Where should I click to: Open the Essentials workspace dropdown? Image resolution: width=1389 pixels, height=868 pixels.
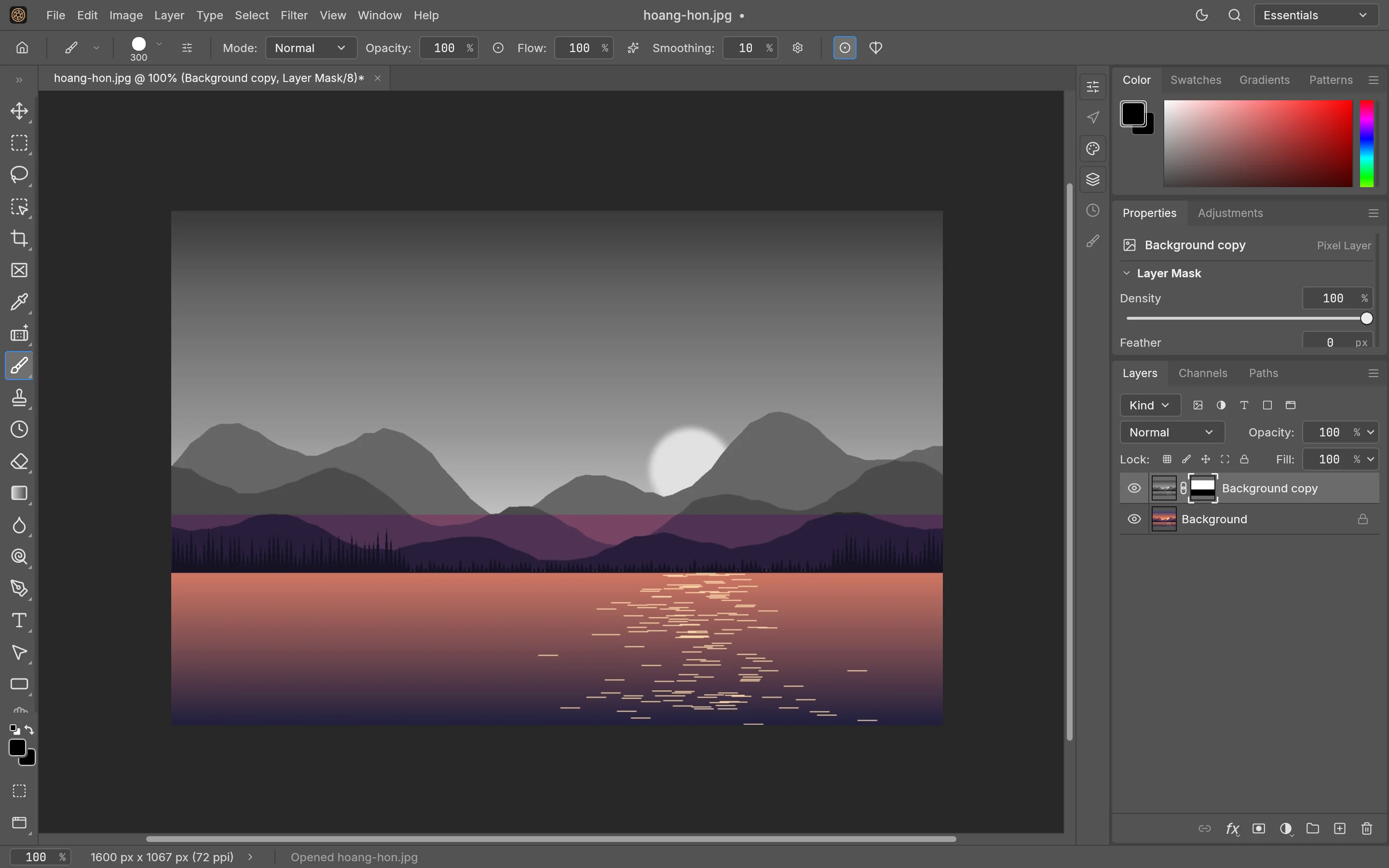coord(1316,15)
